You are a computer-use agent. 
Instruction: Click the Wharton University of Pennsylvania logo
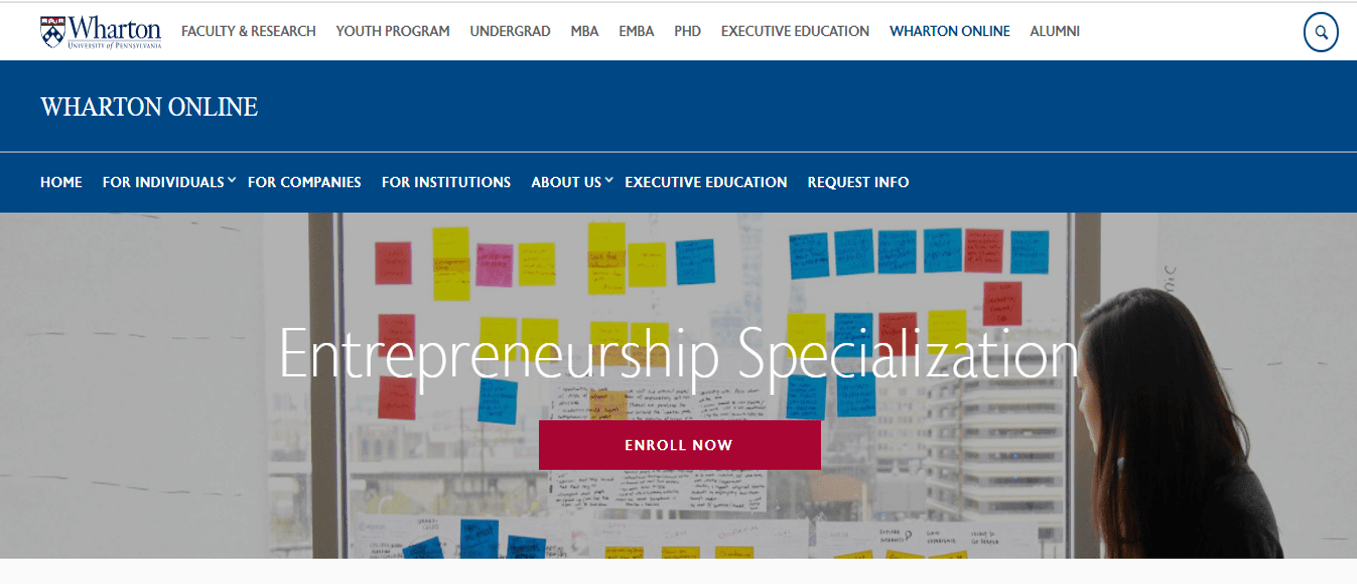(x=100, y=30)
